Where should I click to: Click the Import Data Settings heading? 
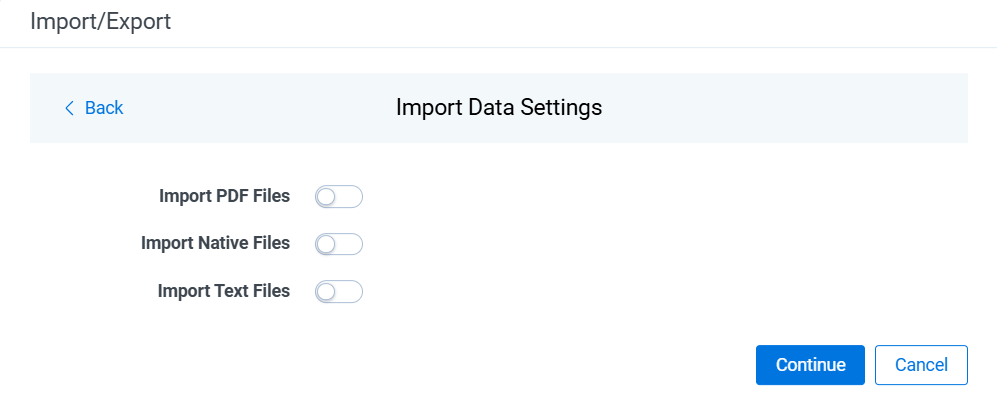499,108
